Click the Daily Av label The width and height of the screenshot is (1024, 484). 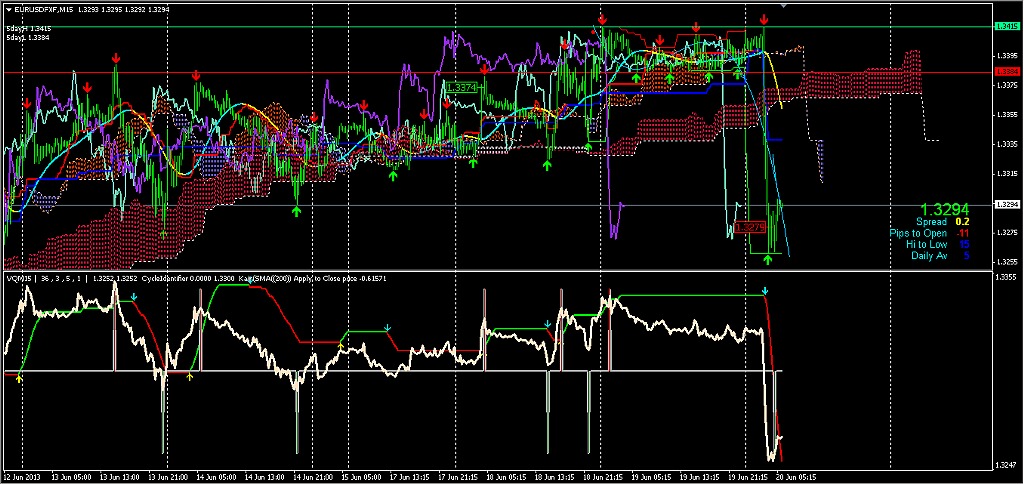point(929,255)
